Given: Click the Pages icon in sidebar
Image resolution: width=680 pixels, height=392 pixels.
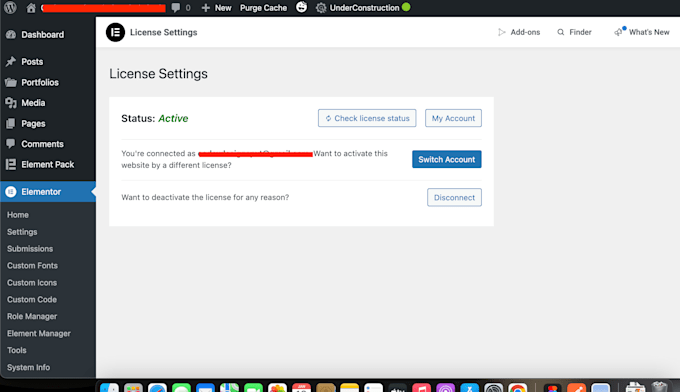Looking at the screenshot, I should (x=11, y=124).
